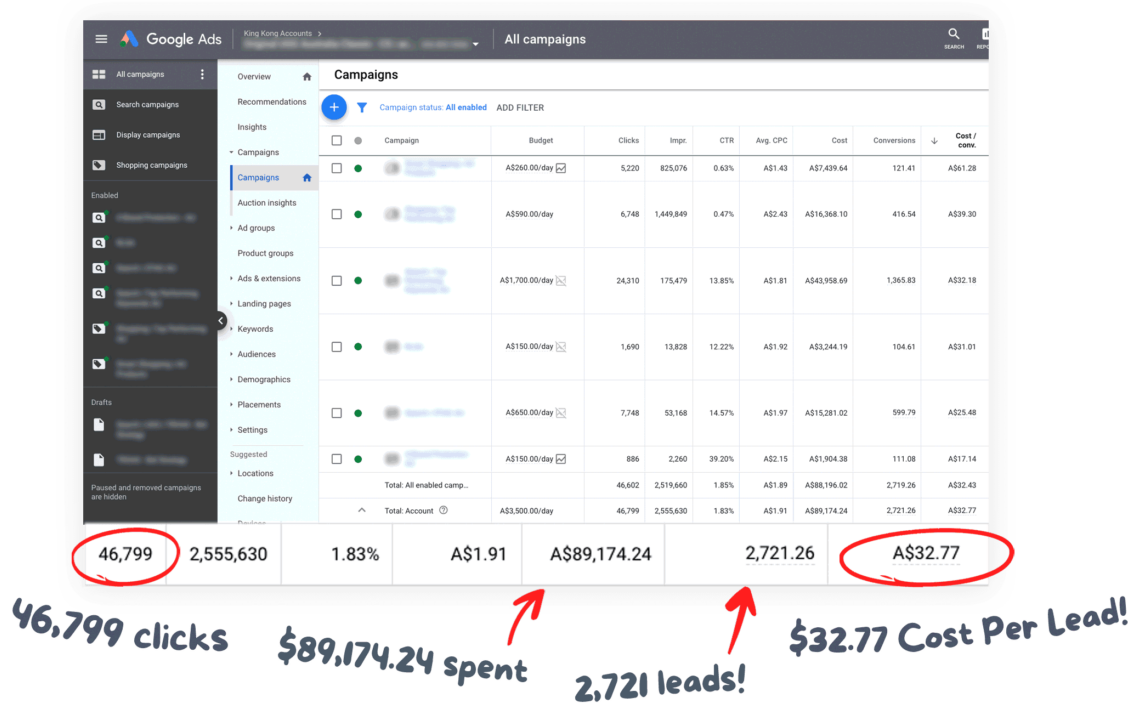Open the three-dot menu beside All campaigns
Image resolution: width=1128 pixels, height=711 pixels.
(x=203, y=74)
